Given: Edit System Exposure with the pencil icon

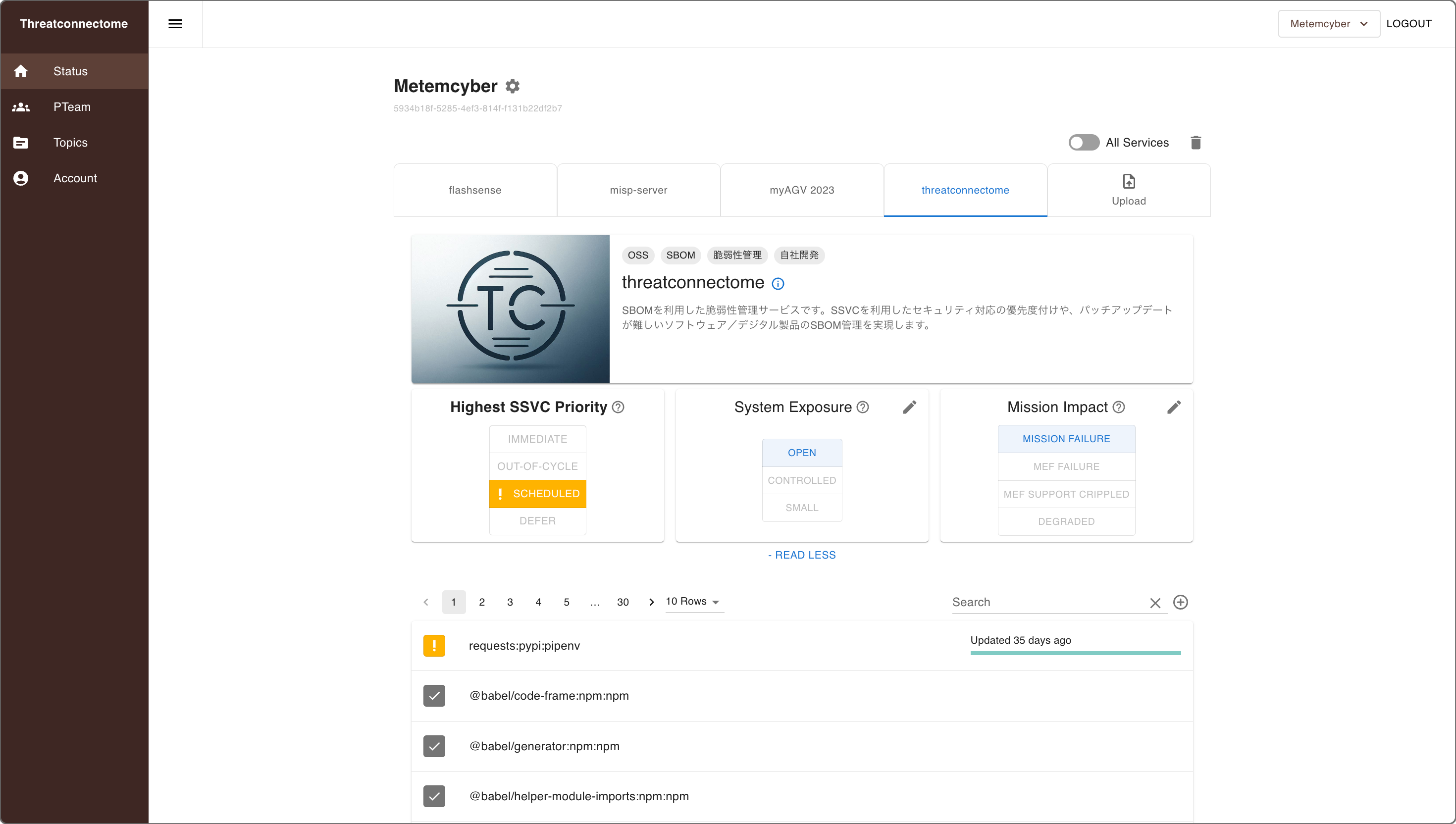Looking at the screenshot, I should pyautogui.click(x=909, y=407).
